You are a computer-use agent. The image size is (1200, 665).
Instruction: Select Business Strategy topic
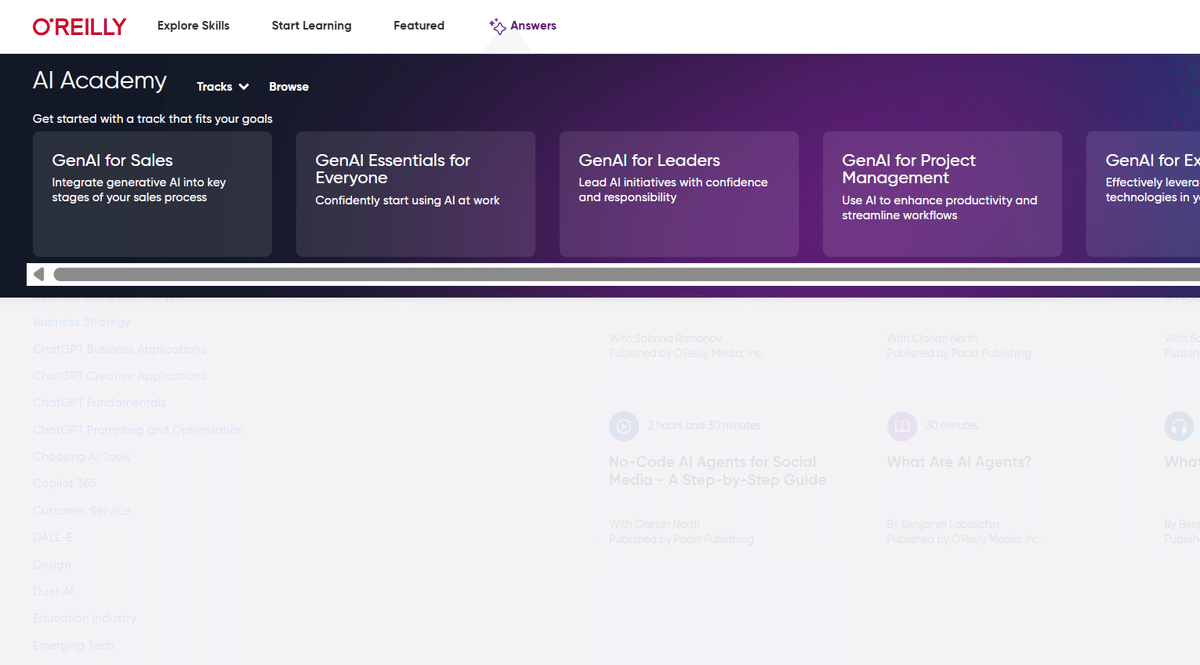click(x=82, y=322)
